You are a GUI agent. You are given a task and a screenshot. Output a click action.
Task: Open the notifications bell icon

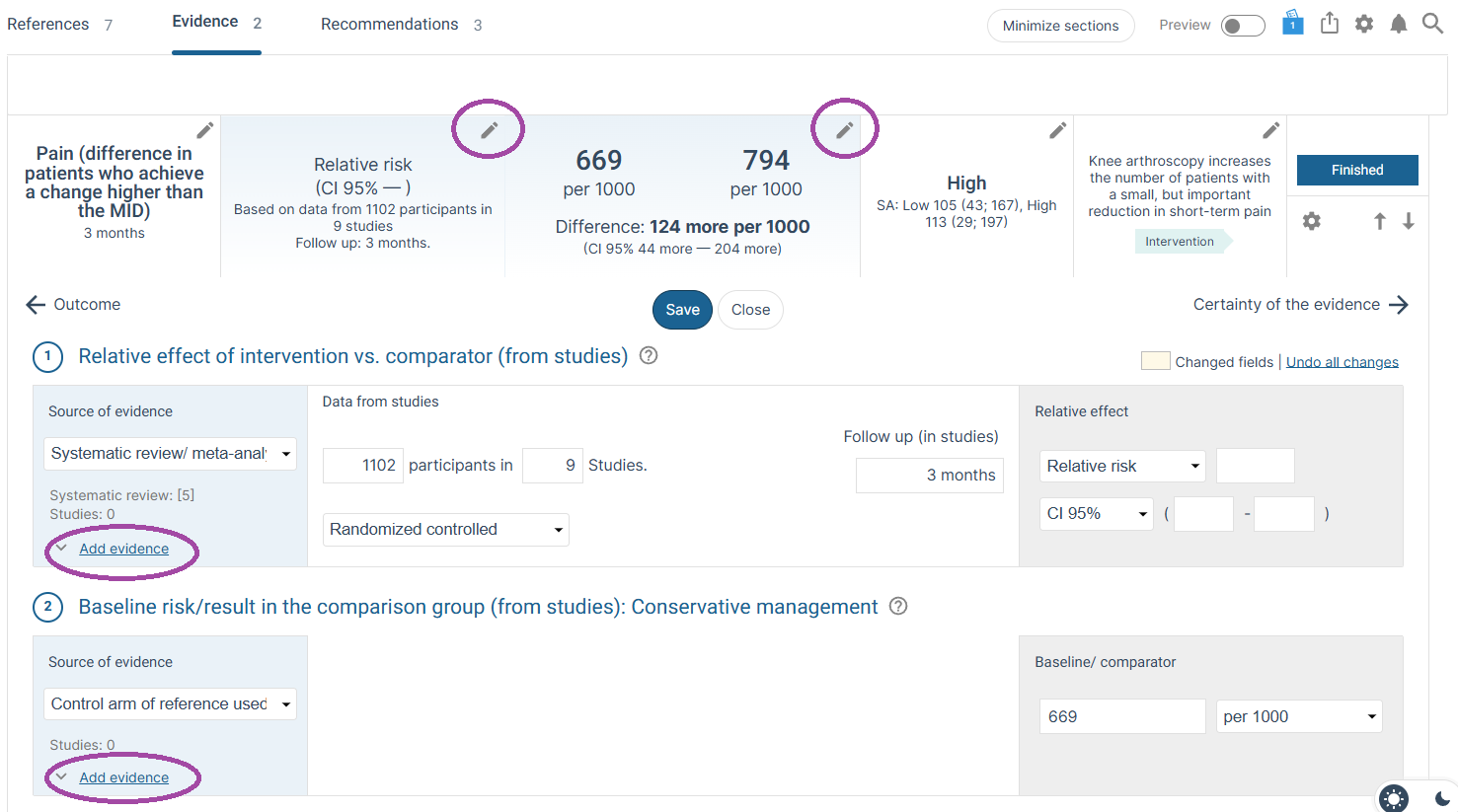click(1398, 24)
